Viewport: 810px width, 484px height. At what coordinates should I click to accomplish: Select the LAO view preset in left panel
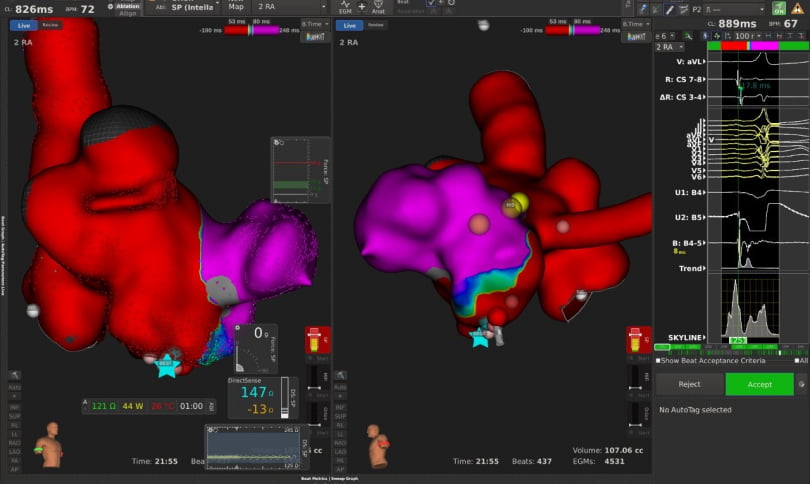(15, 452)
